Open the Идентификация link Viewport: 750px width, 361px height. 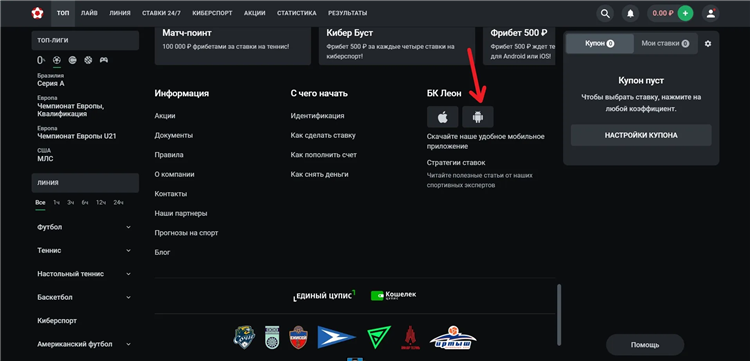(317, 116)
